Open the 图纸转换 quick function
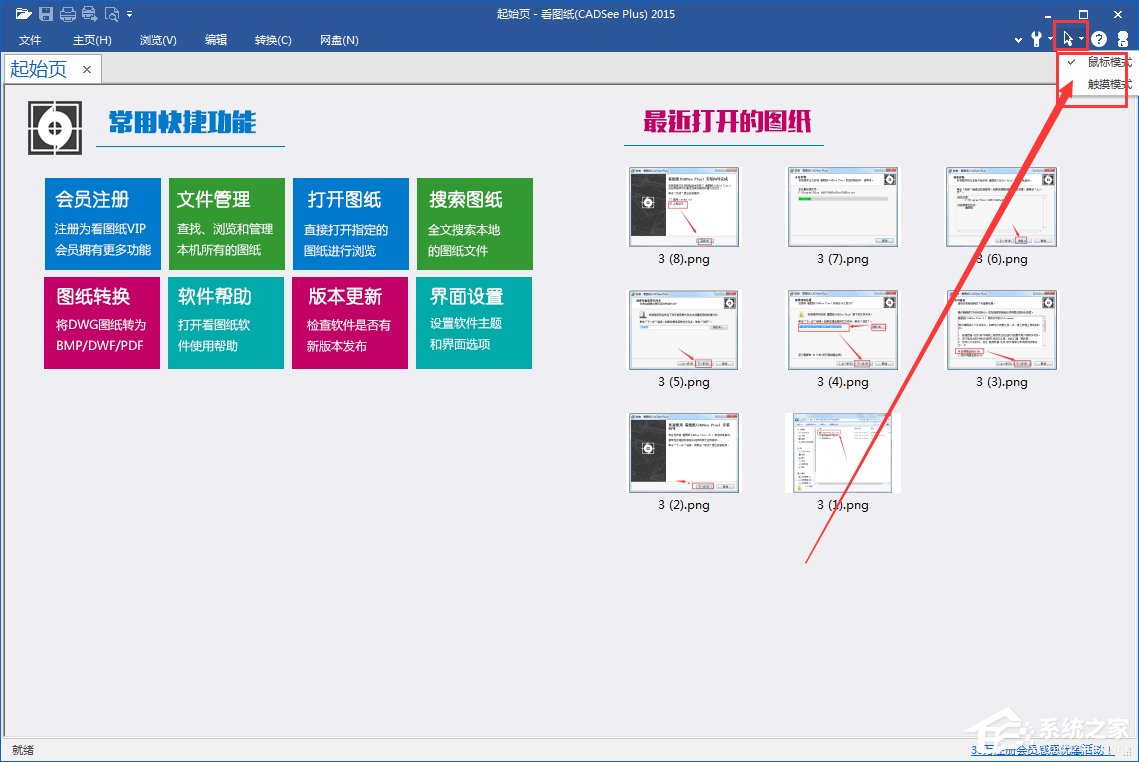Image resolution: width=1139 pixels, height=762 pixels. [101, 322]
